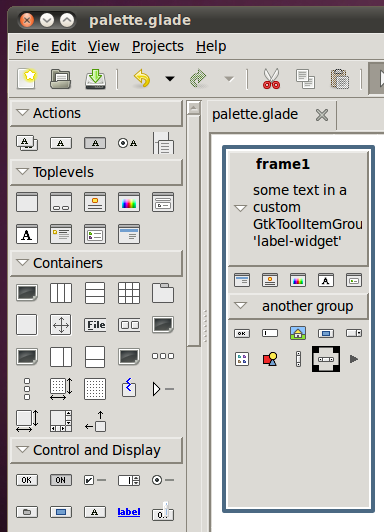Open the redo history dropdown arrow
Screen dimensions: 384x532
point(229,79)
